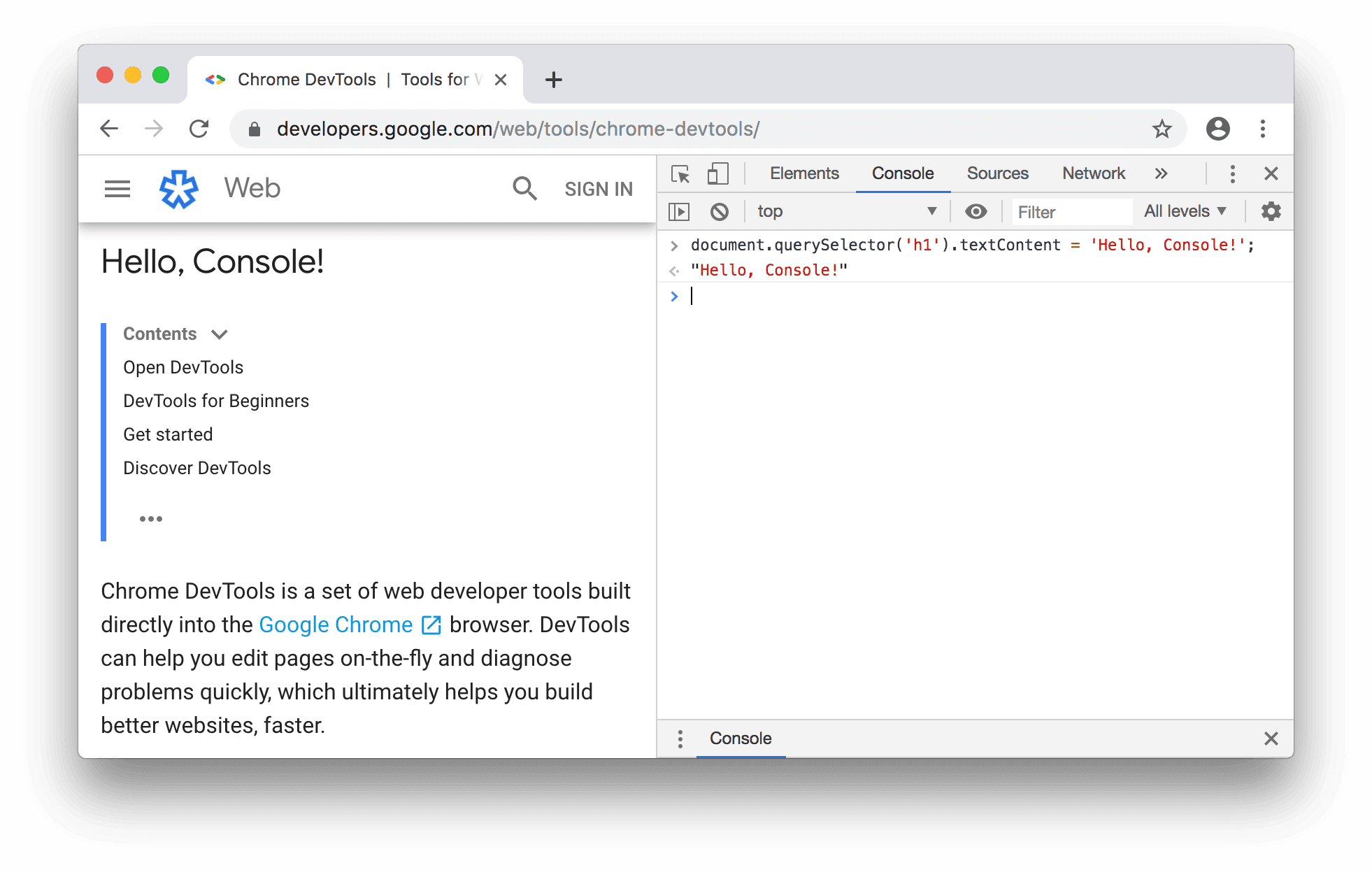The width and height of the screenshot is (1372, 870).
Task: Select the Console input field
Action: [x=690, y=296]
